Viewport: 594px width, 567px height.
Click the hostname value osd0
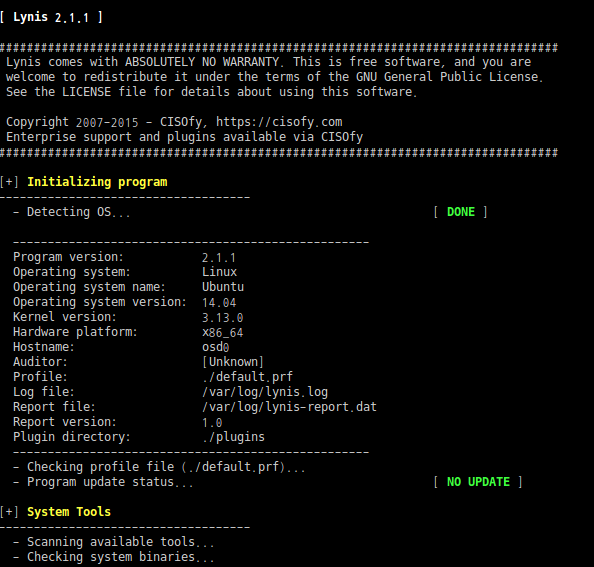click(216, 347)
